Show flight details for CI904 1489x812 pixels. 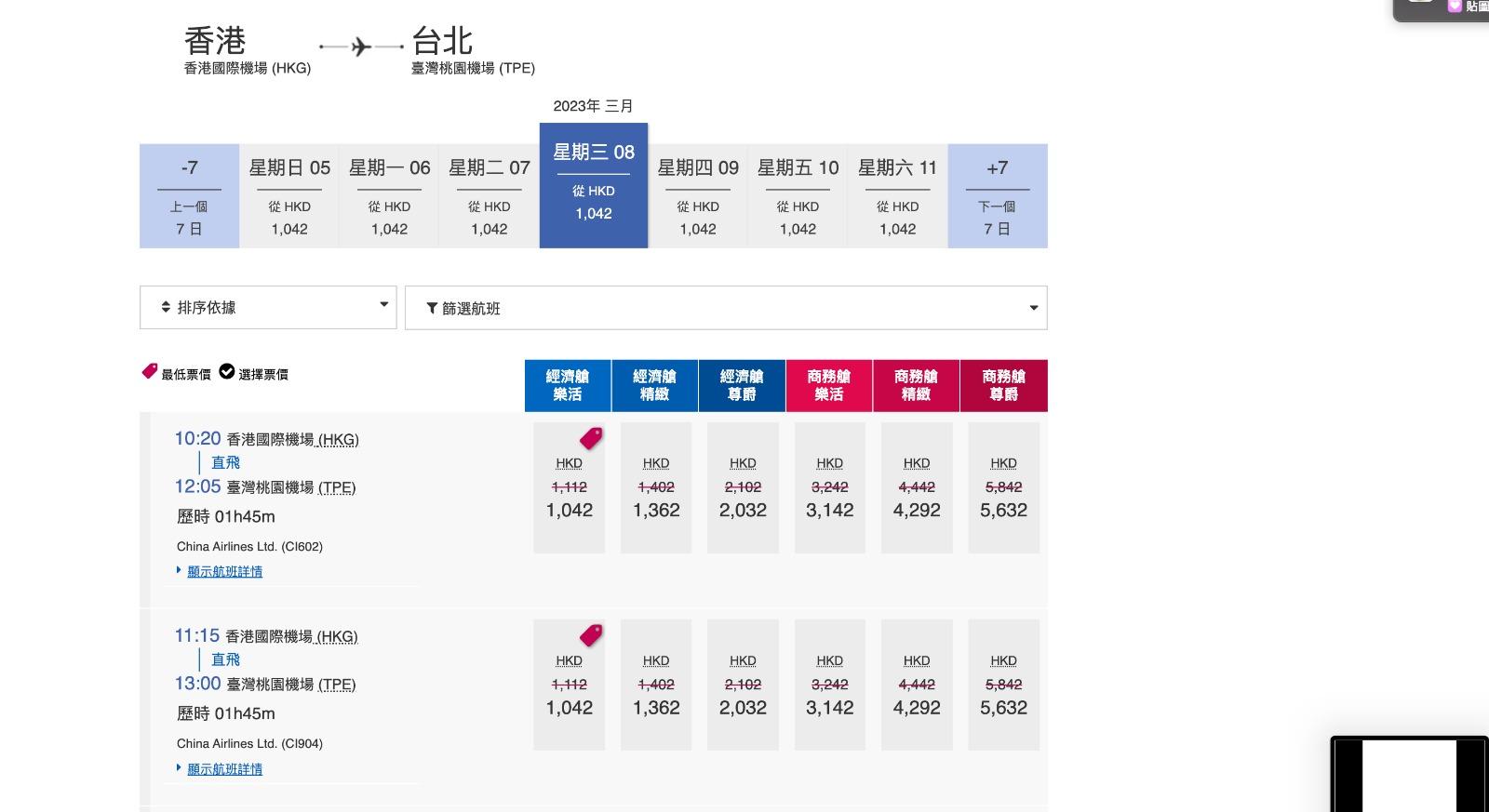[224, 768]
